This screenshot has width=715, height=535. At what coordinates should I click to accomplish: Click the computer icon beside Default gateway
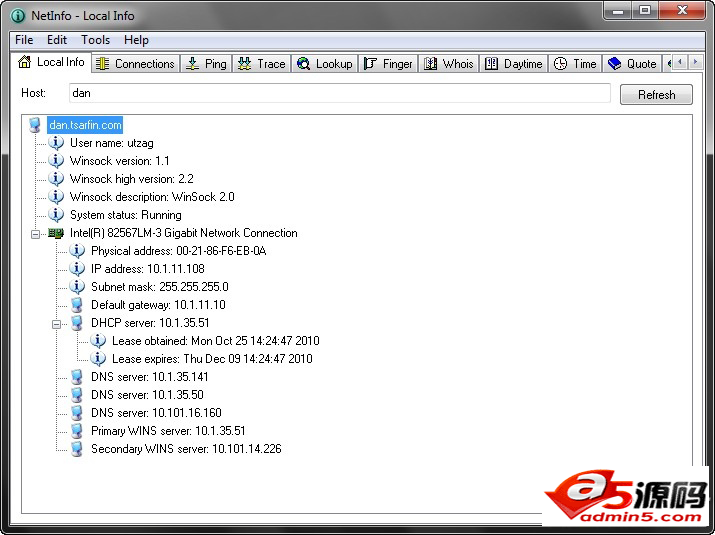coord(77,305)
